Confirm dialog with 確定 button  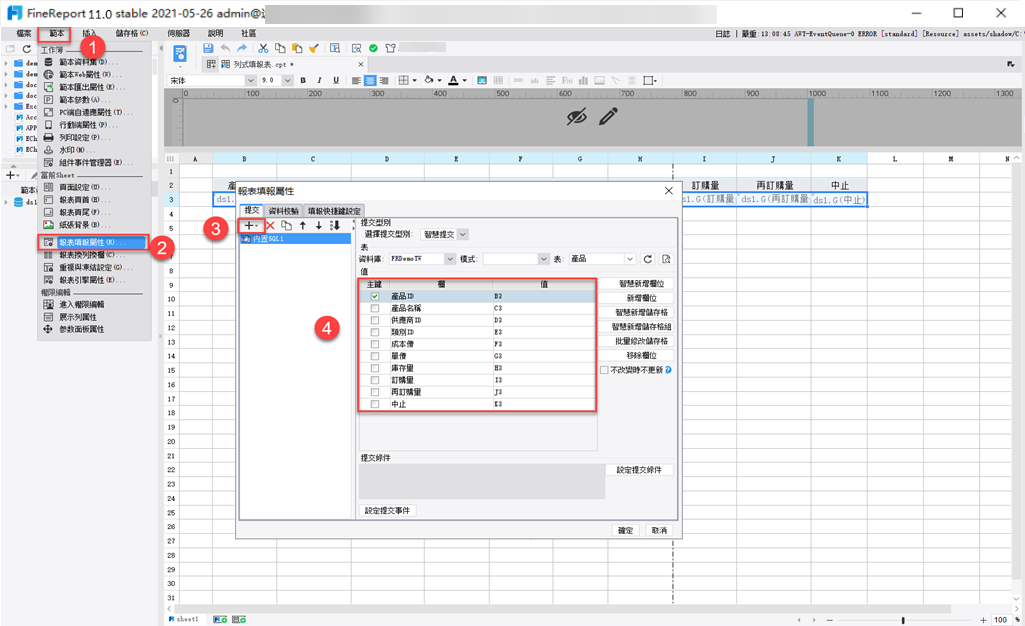[x=626, y=531]
